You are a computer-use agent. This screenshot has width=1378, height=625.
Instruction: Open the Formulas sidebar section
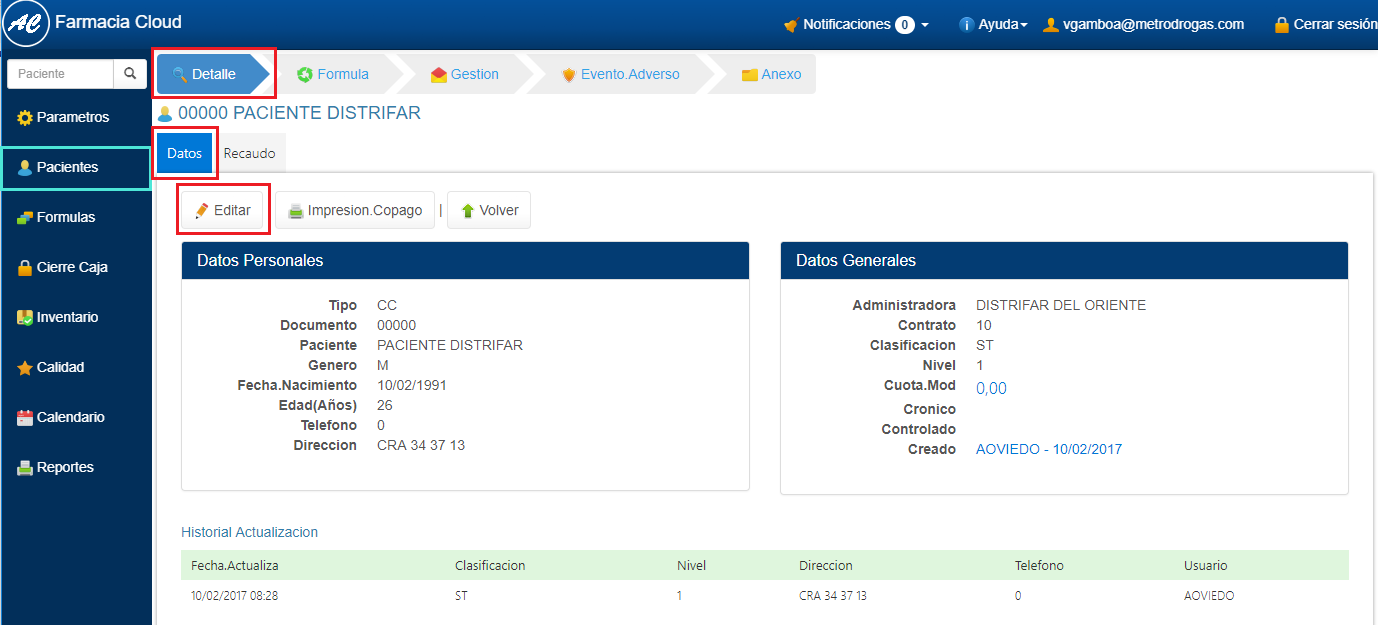click(x=66, y=217)
